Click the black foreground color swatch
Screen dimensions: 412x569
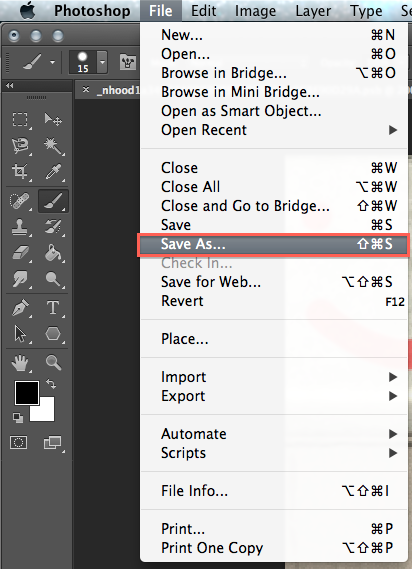click(x=26, y=392)
